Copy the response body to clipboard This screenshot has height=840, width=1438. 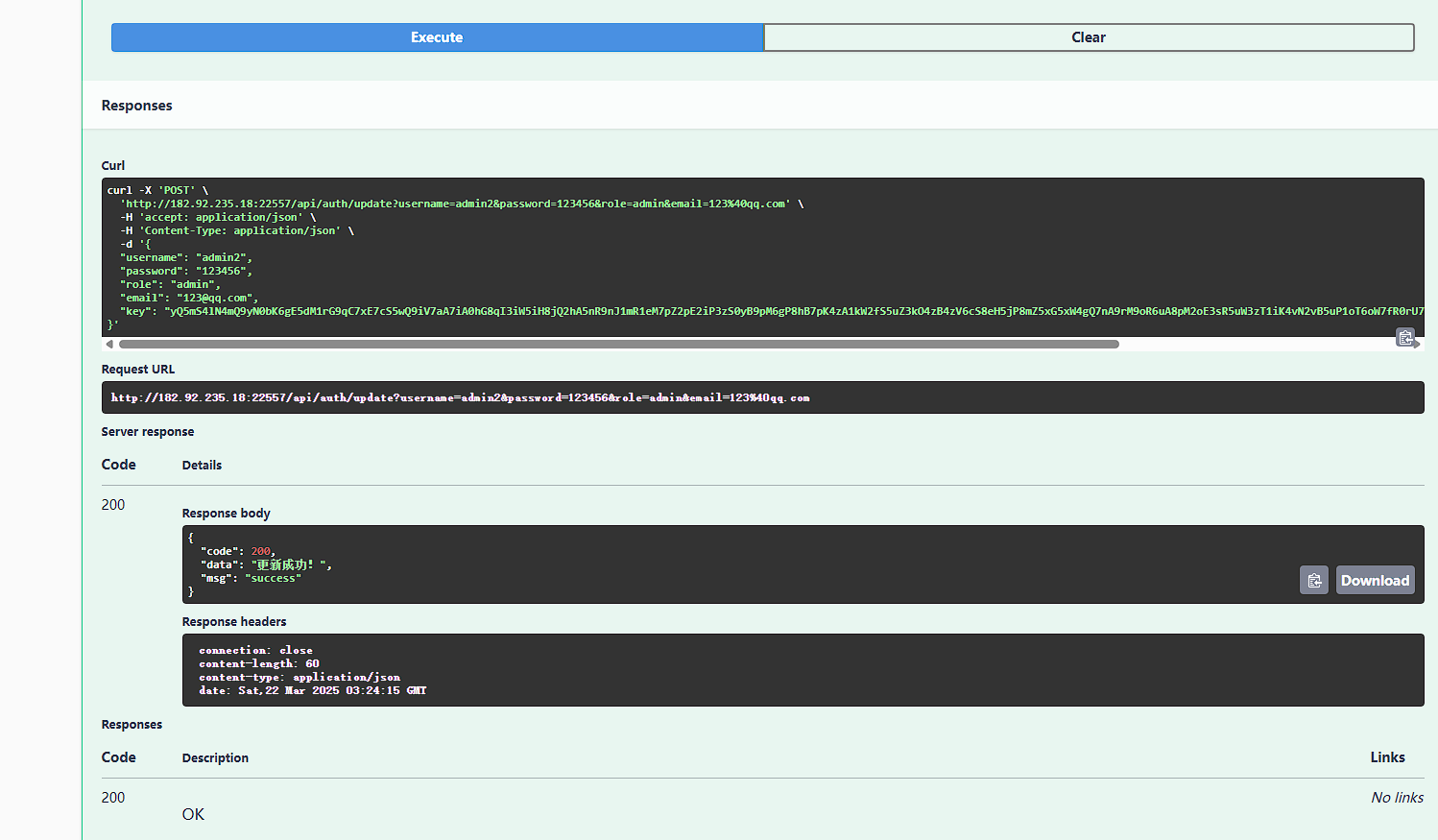point(1314,580)
